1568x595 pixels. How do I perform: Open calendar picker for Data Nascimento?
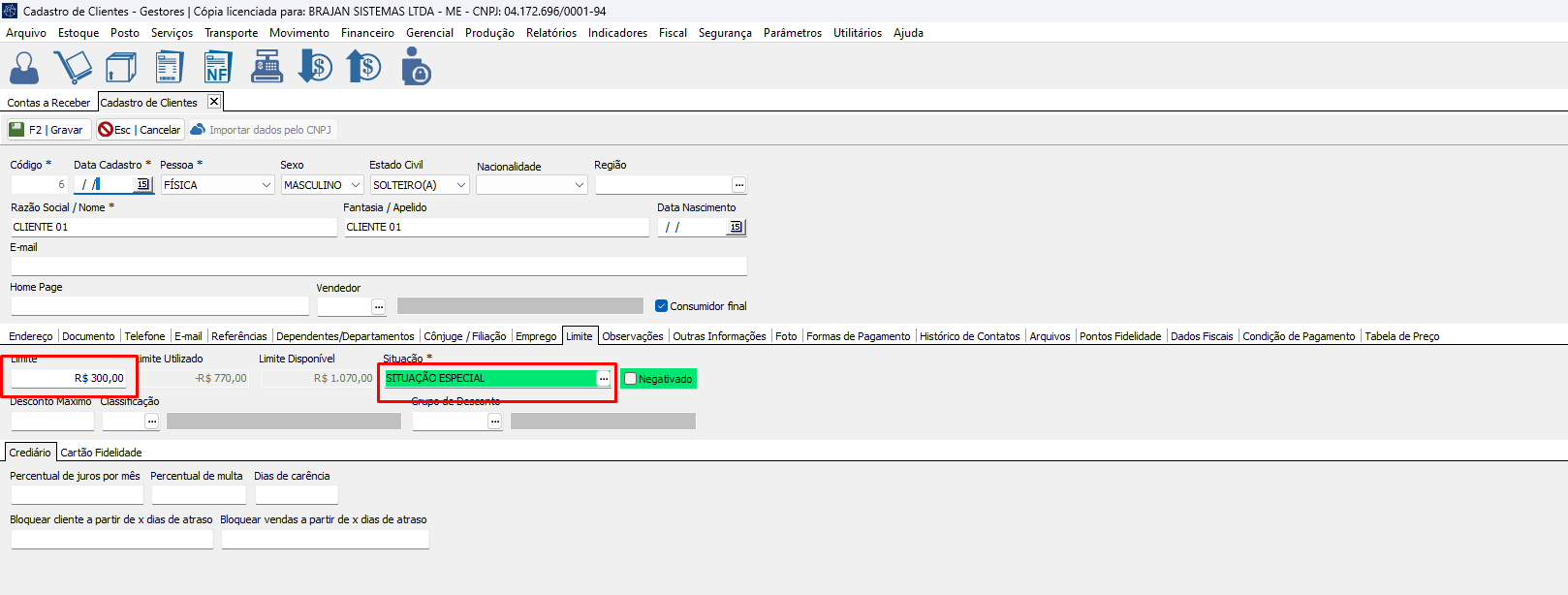737,227
